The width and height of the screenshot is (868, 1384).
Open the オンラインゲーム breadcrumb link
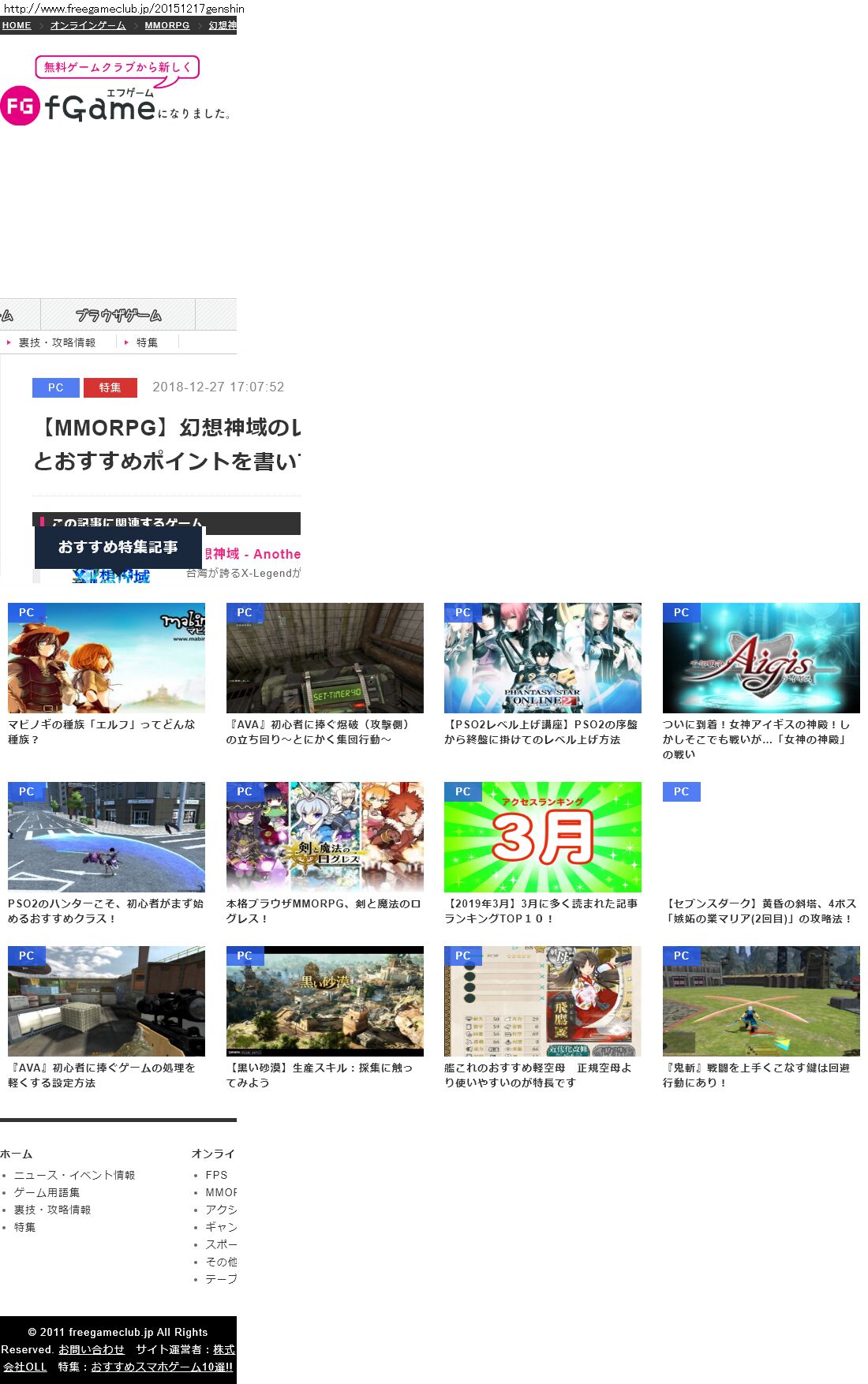[88, 25]
